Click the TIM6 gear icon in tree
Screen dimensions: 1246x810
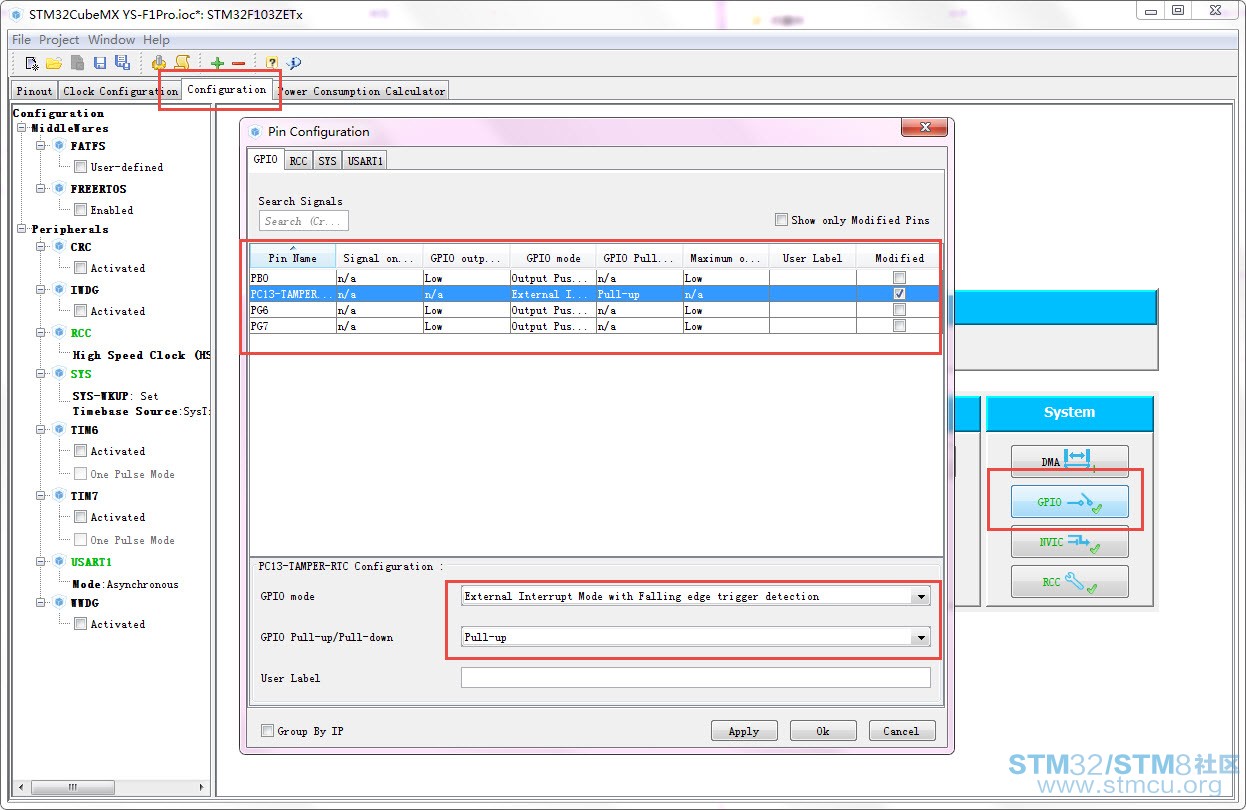59,429
